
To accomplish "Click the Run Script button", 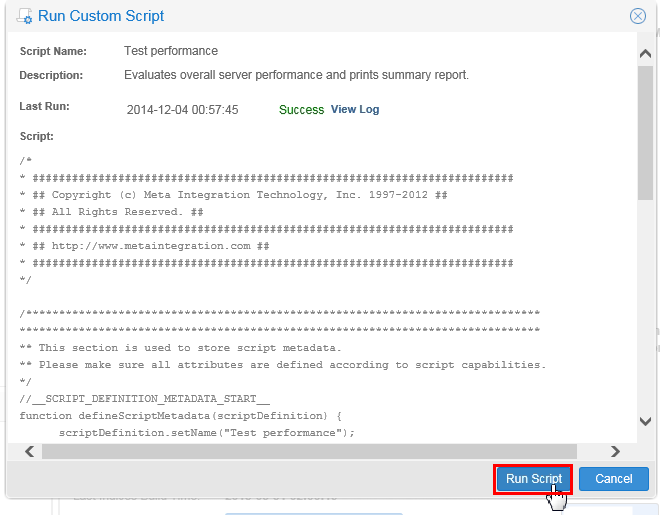I will coord(533,479).
